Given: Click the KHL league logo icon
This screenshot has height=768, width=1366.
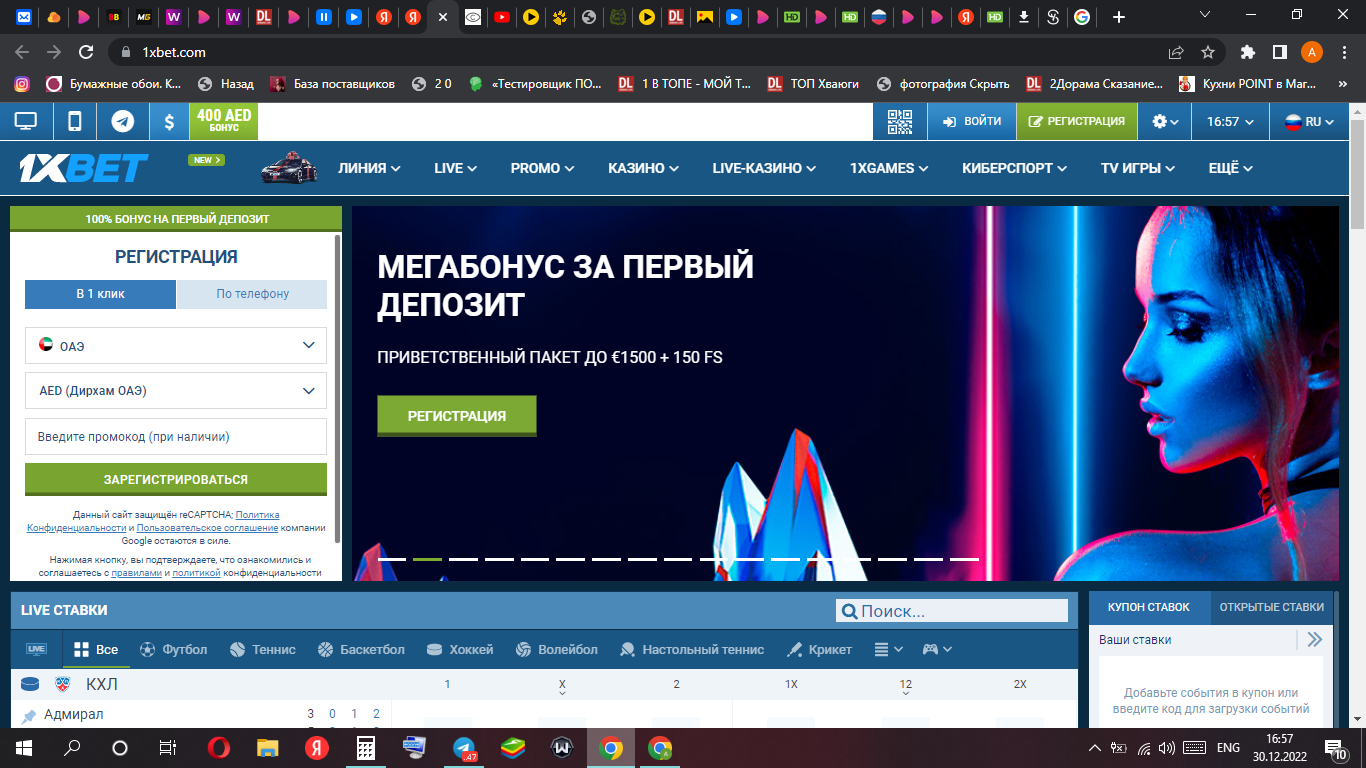Looking at the screenshot, I should (x=63, y=685).
